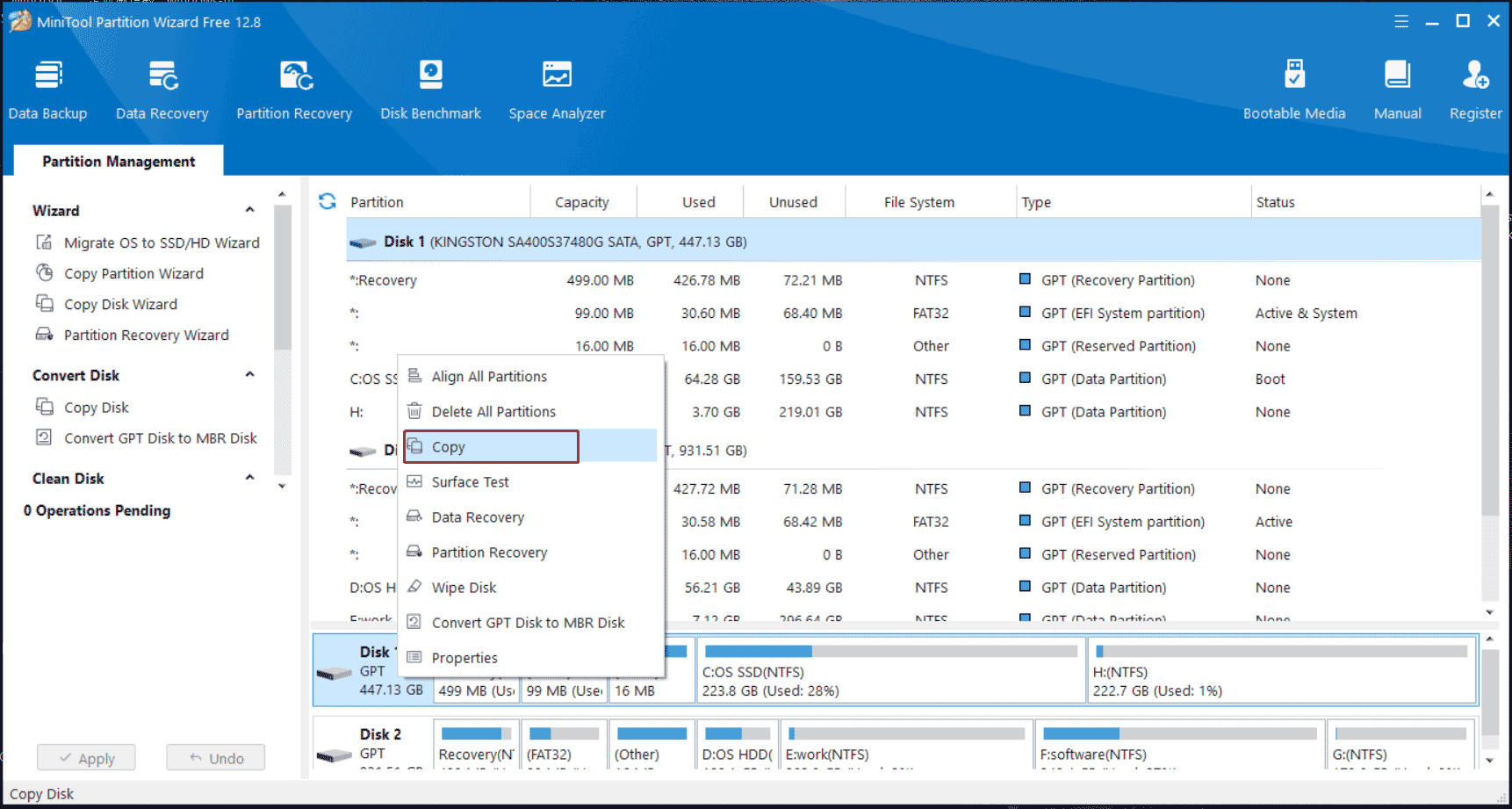Select Convert GPT Disk to MBR Disk in context menu
Image resolution: width=1512 pixels, height=809 pixels.
530,622
